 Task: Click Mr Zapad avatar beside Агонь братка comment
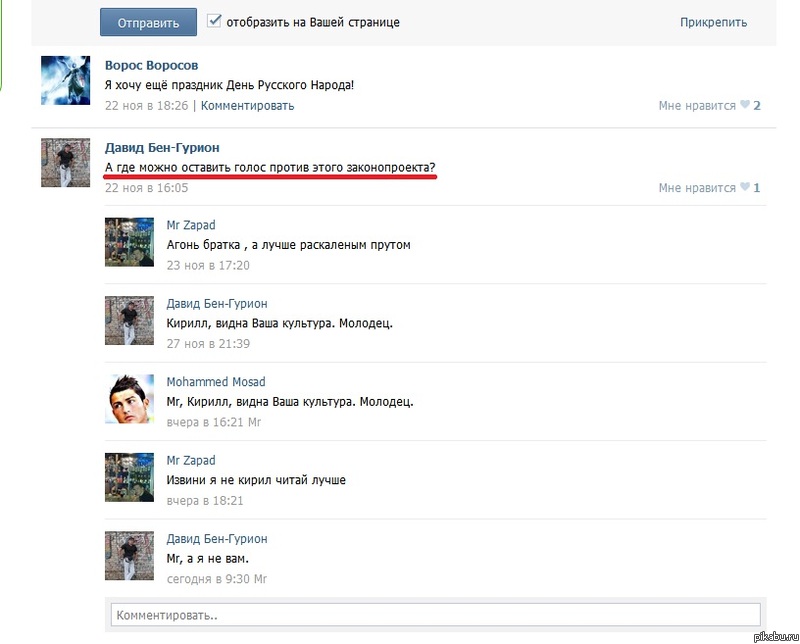pos(130,242)
